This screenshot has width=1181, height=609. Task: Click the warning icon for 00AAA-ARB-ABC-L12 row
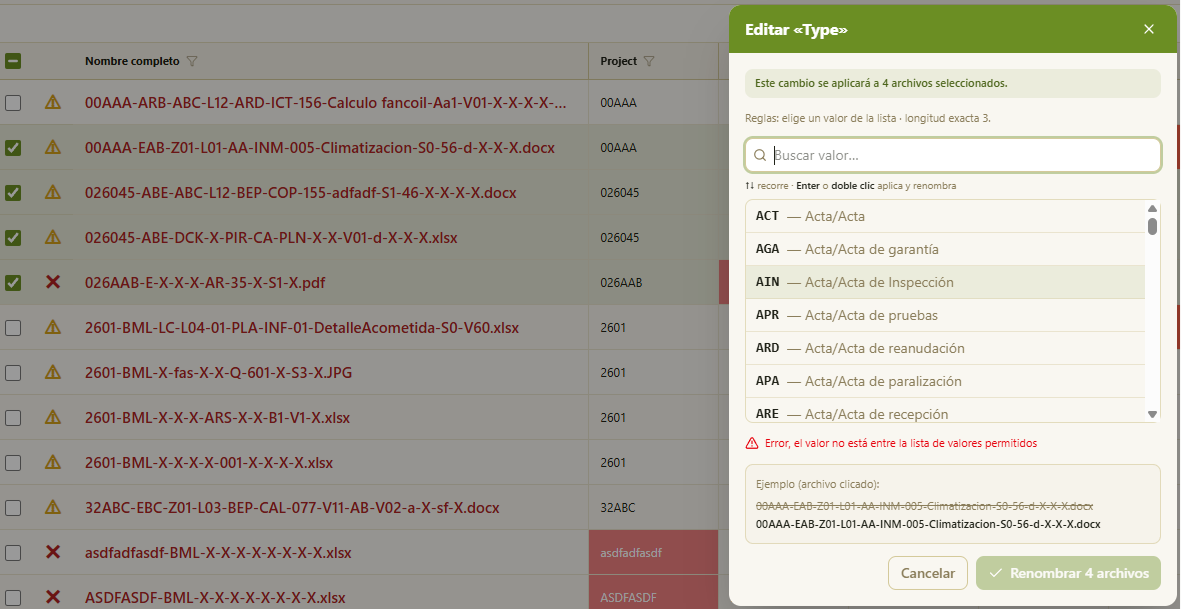click(x=53, y=102)
